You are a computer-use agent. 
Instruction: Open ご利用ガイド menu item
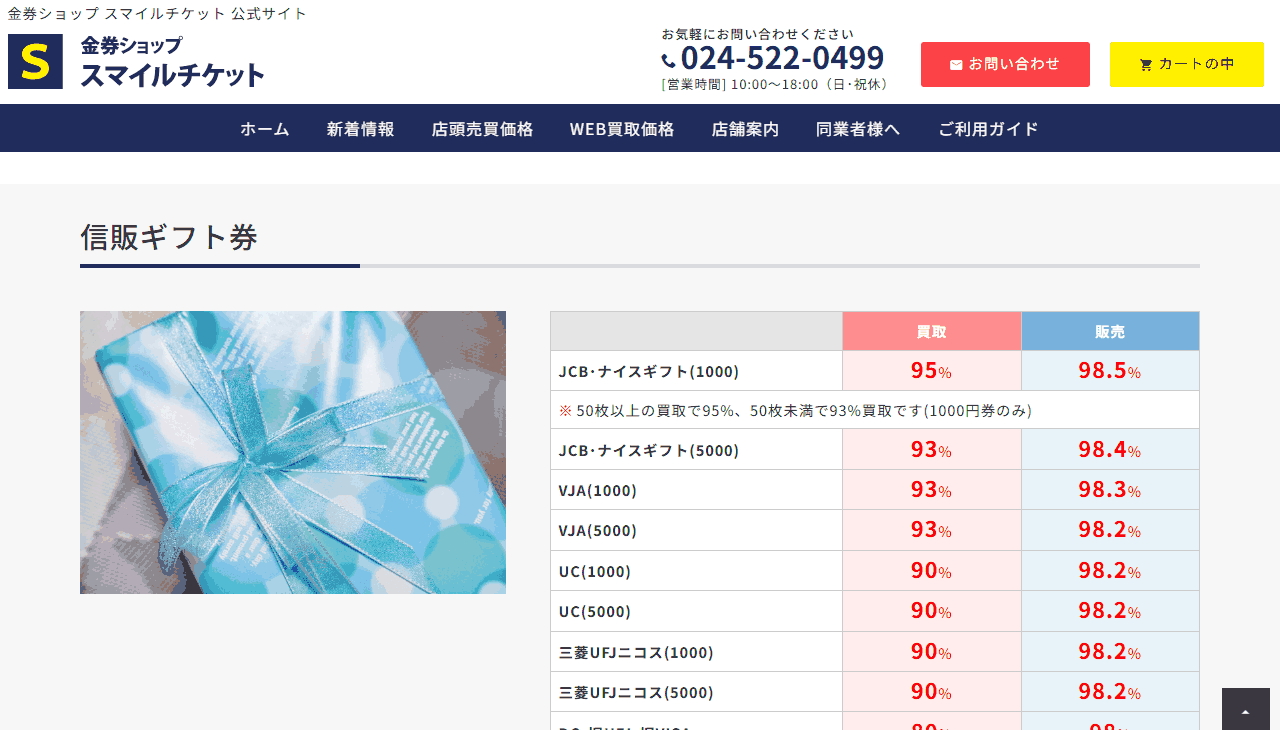(x=988, y=129)
